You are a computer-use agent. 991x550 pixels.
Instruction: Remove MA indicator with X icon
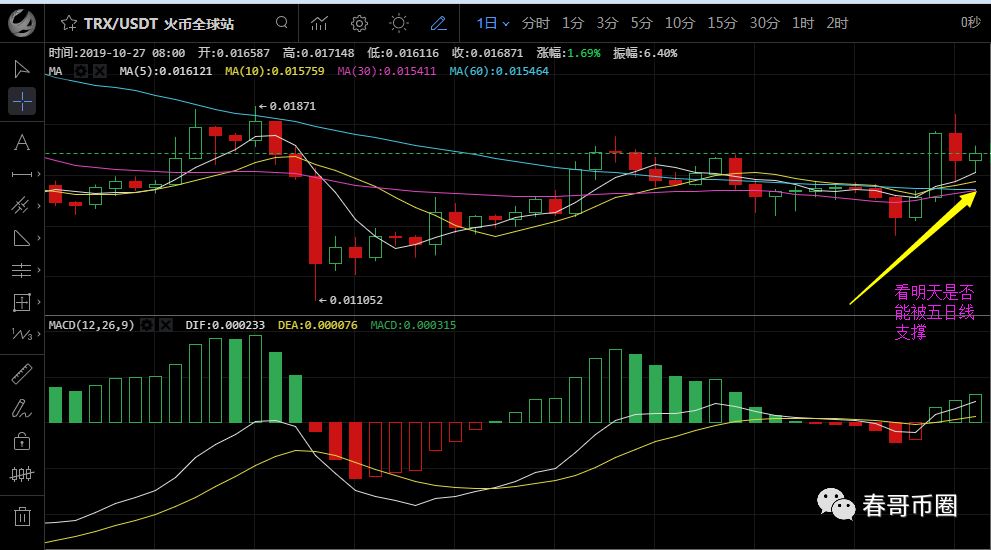(100, 71)
